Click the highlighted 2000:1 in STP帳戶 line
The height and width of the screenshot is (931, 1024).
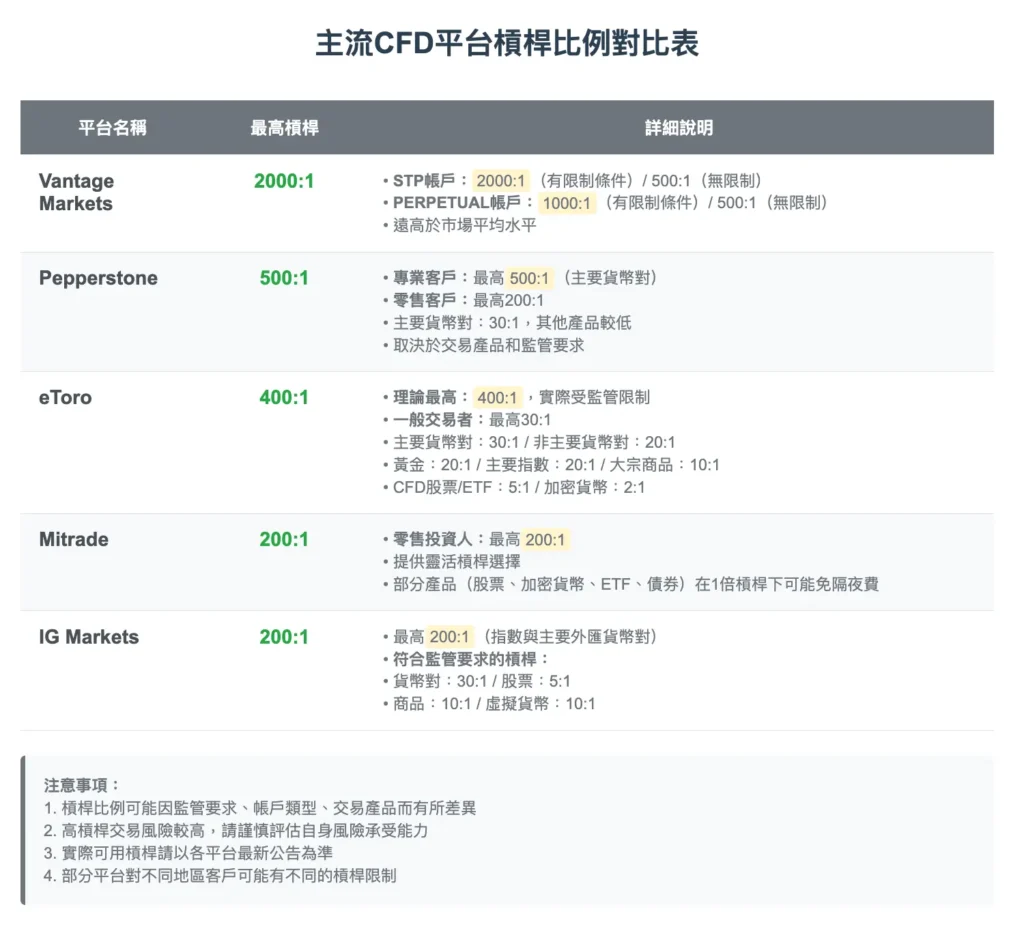[x=501, y=181]
